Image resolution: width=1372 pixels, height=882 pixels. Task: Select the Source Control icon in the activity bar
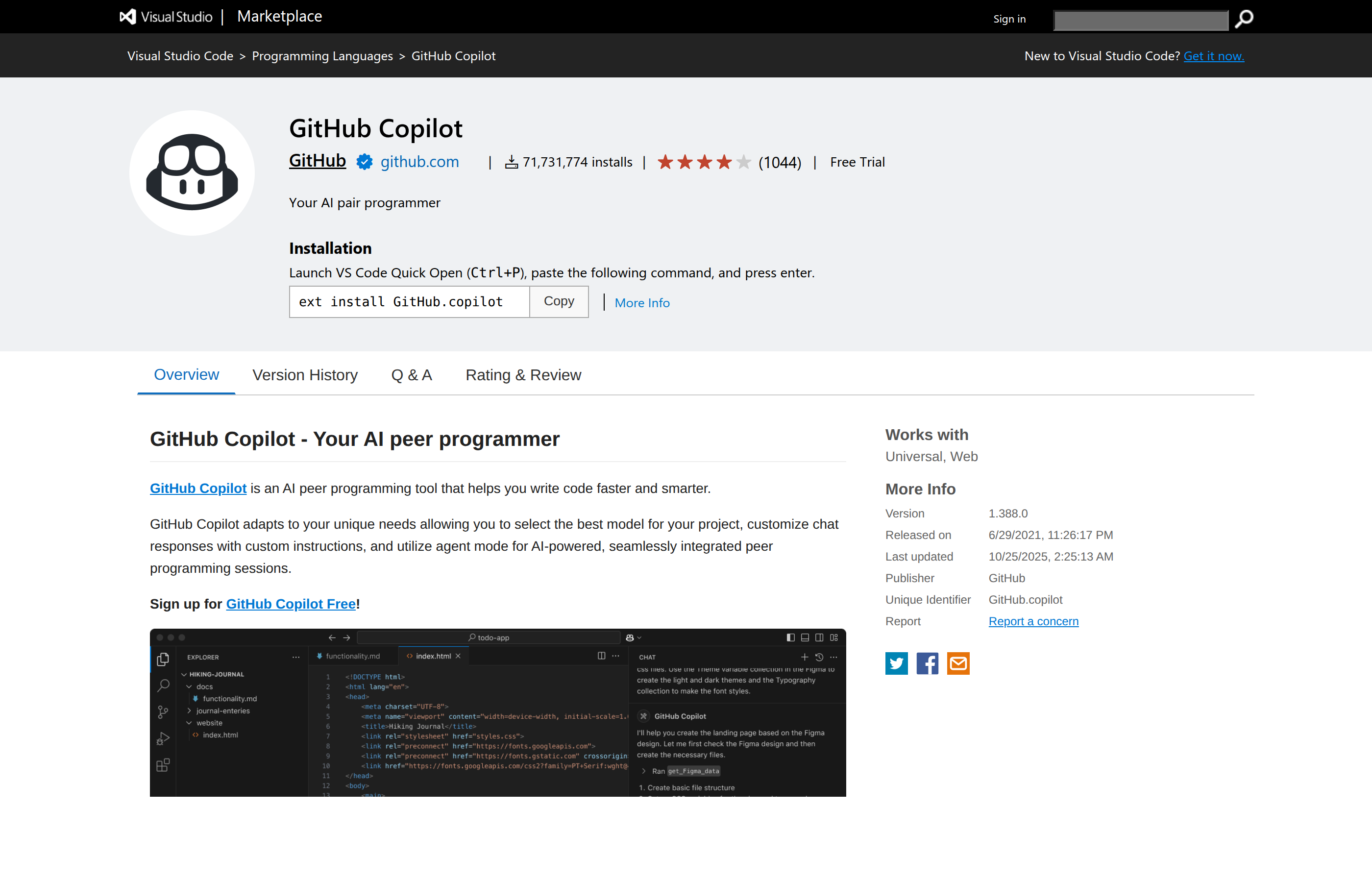pos(163,711)
